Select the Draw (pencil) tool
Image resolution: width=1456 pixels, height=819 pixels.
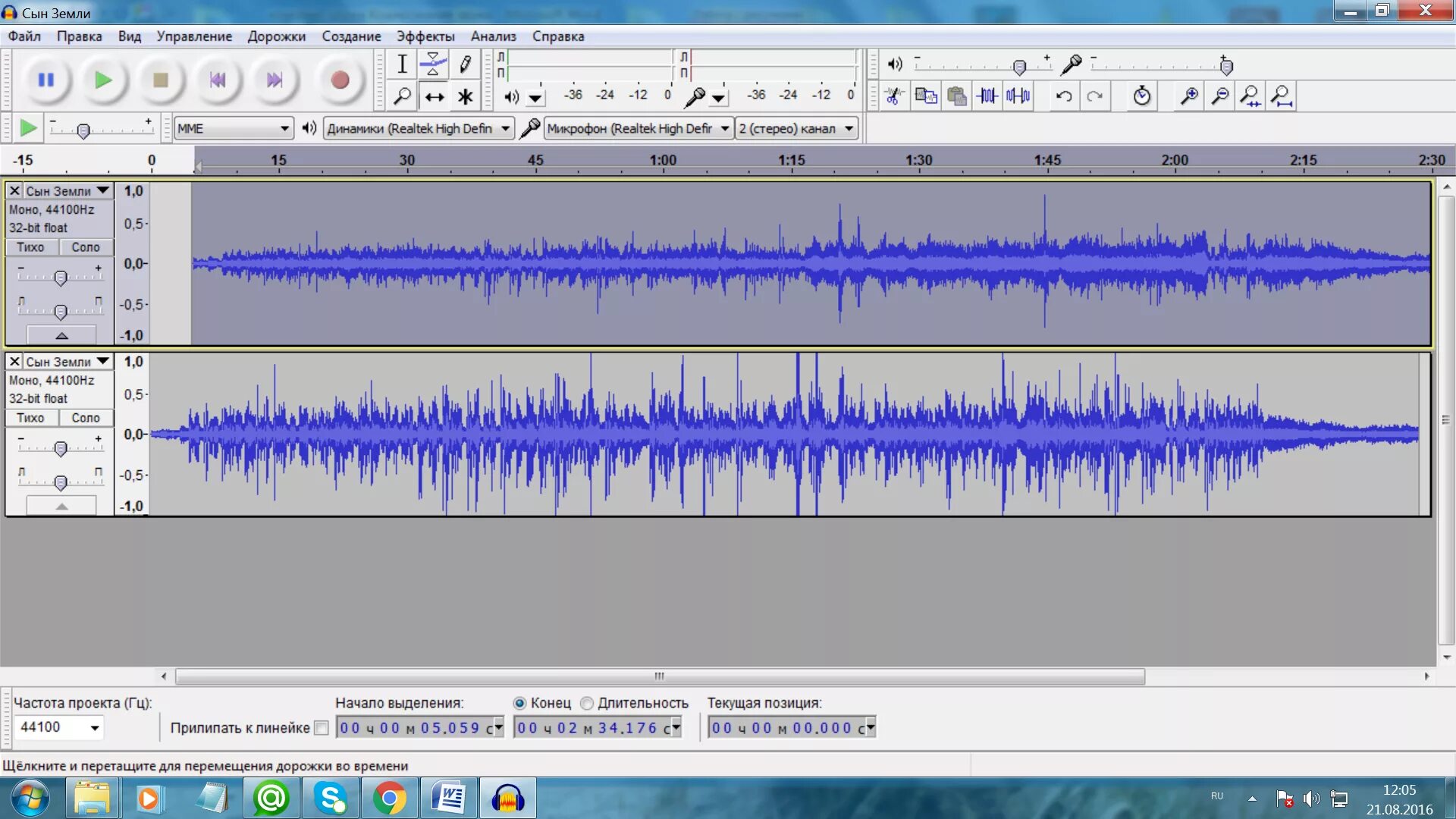click(465, 64)
